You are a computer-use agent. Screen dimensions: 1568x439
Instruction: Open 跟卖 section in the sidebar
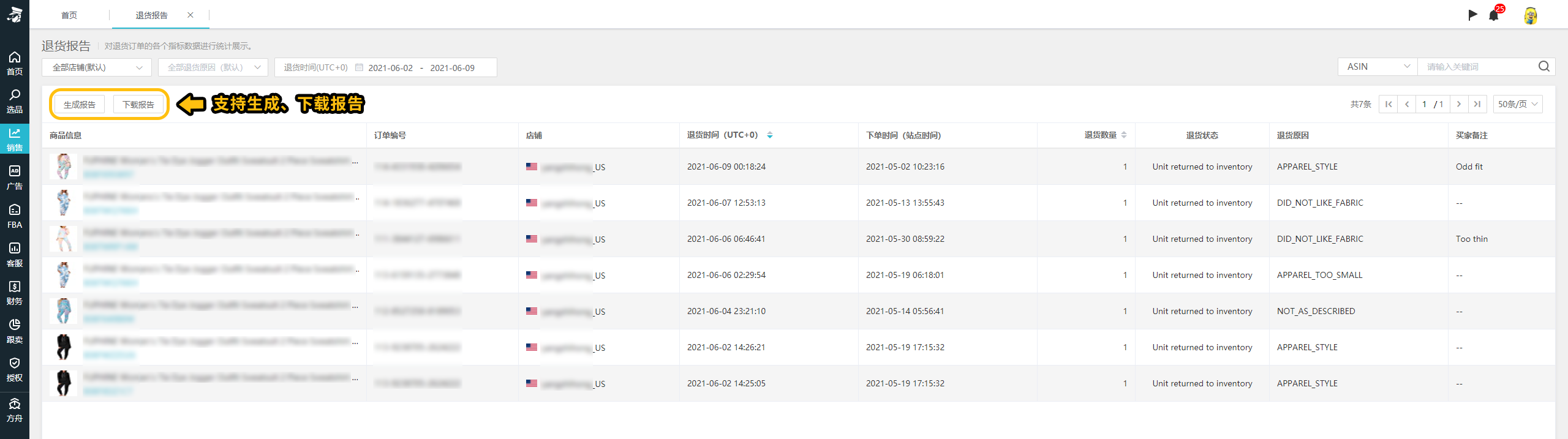(x=15, y=331)
